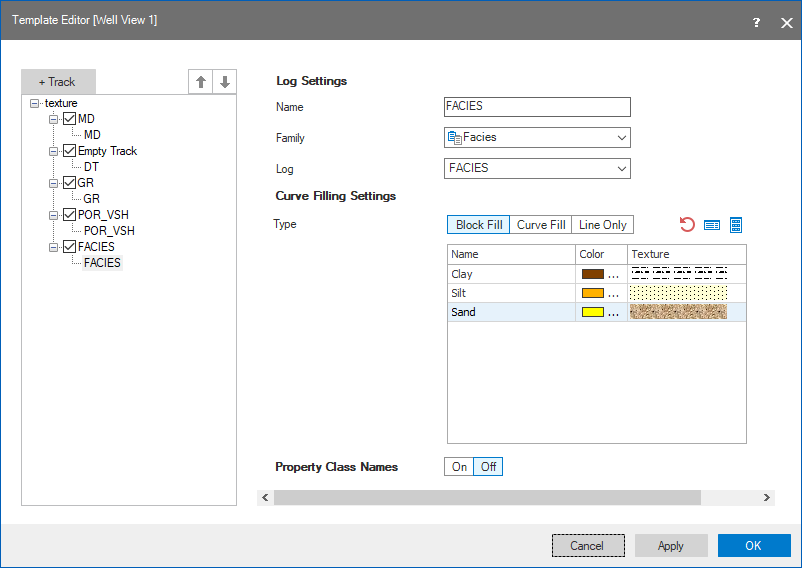Click the blue calculator-style icon

click(x=736, y=225)
